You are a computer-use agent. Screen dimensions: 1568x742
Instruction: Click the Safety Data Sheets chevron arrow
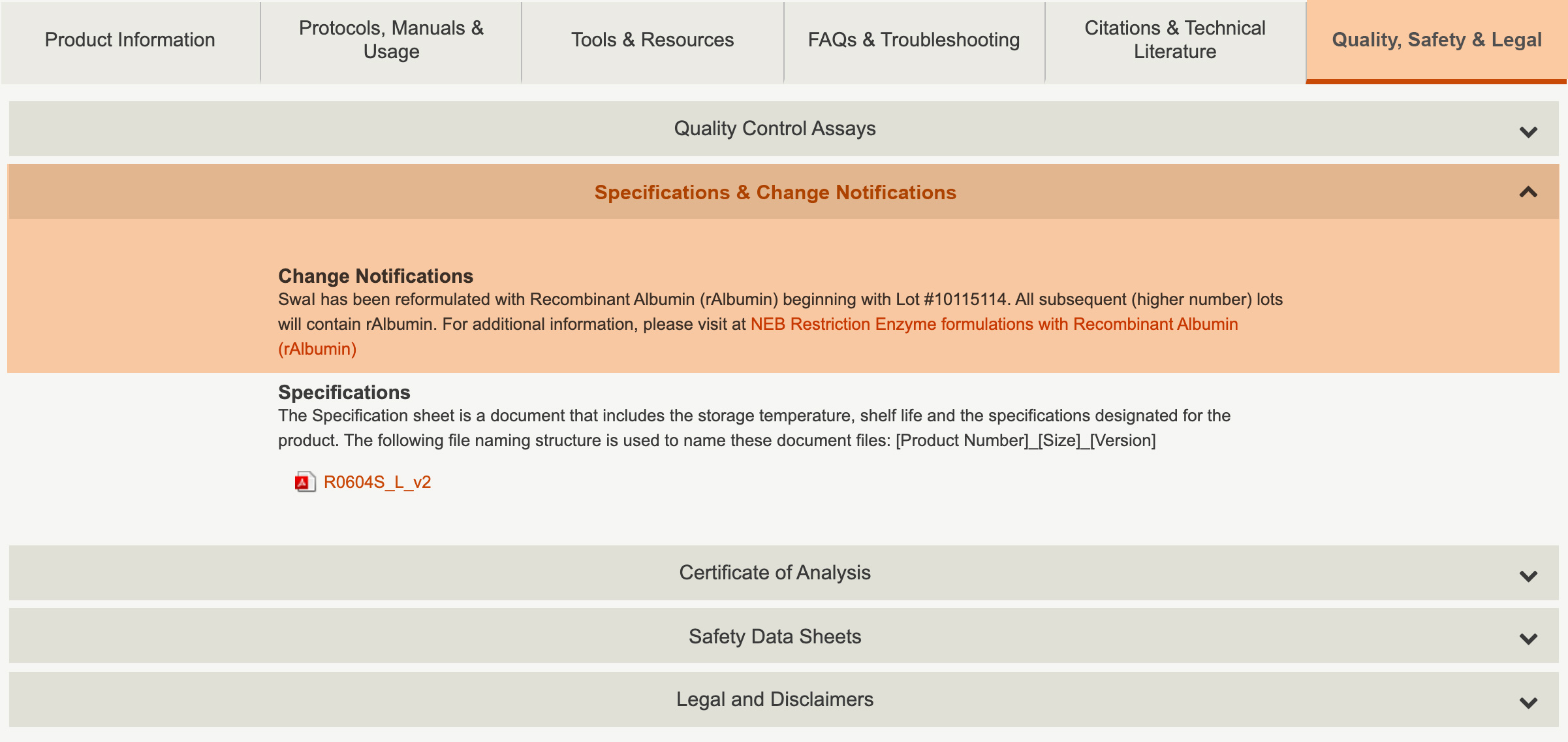click(1528, 639)
